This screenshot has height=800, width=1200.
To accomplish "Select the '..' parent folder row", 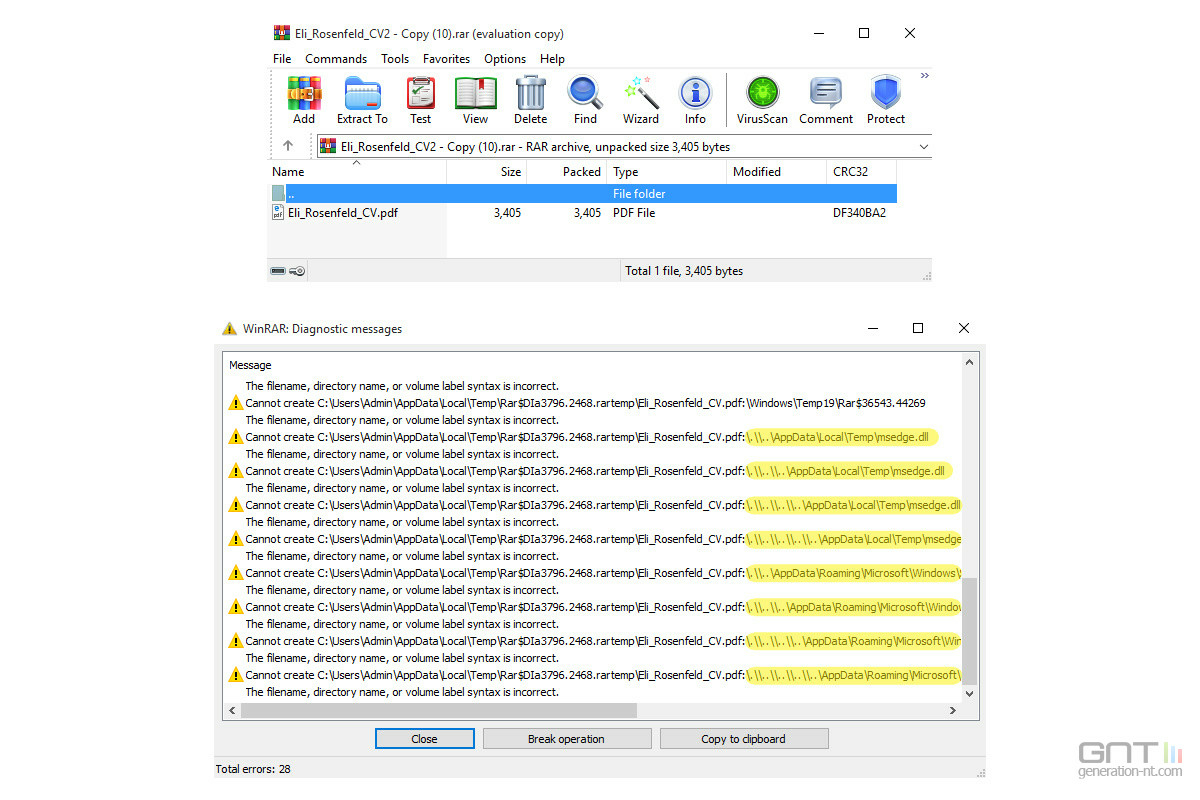I will 582,193.
